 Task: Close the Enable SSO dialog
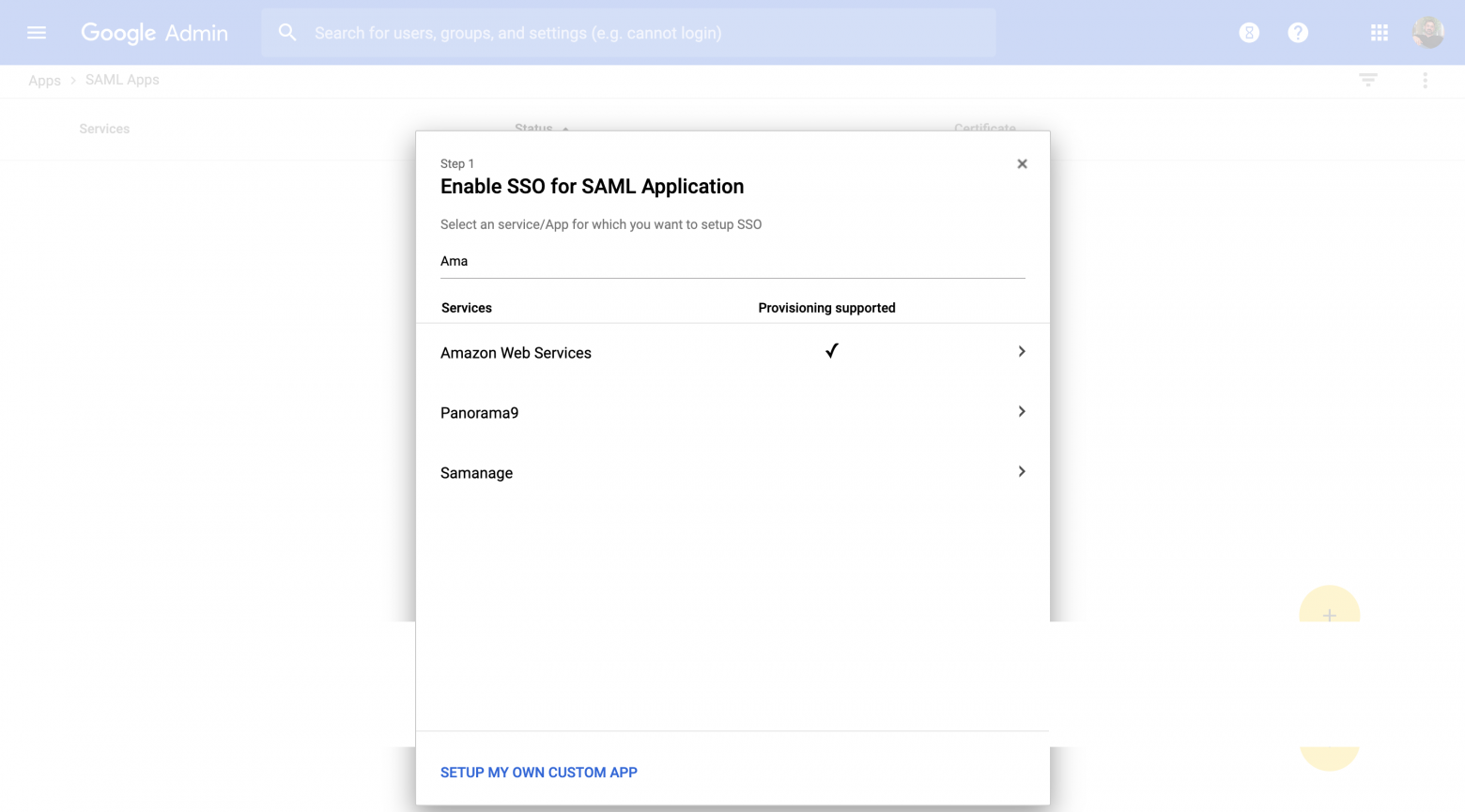tap(1022, 163)
